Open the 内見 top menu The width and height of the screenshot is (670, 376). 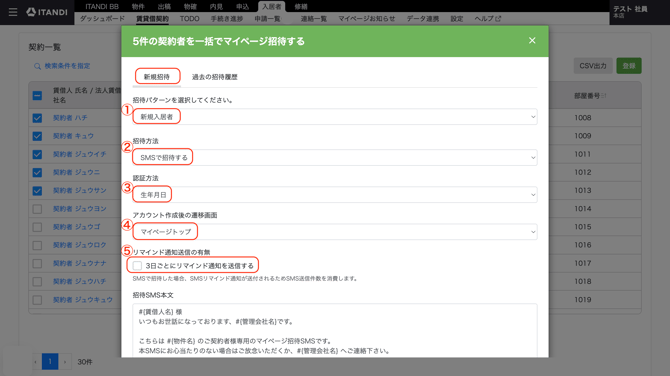(x=216, y=6)
